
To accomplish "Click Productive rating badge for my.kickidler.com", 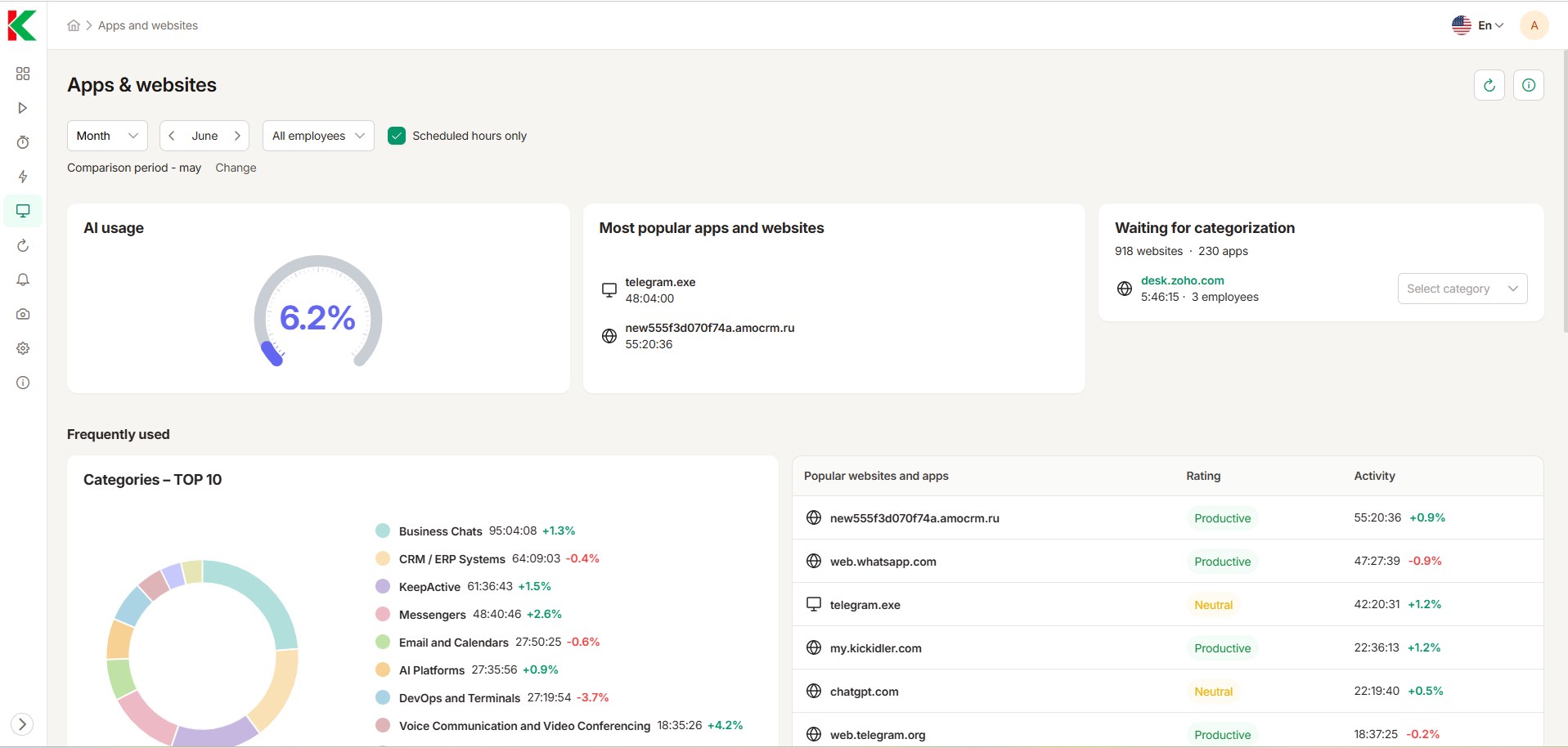I will coord(1222,648).
